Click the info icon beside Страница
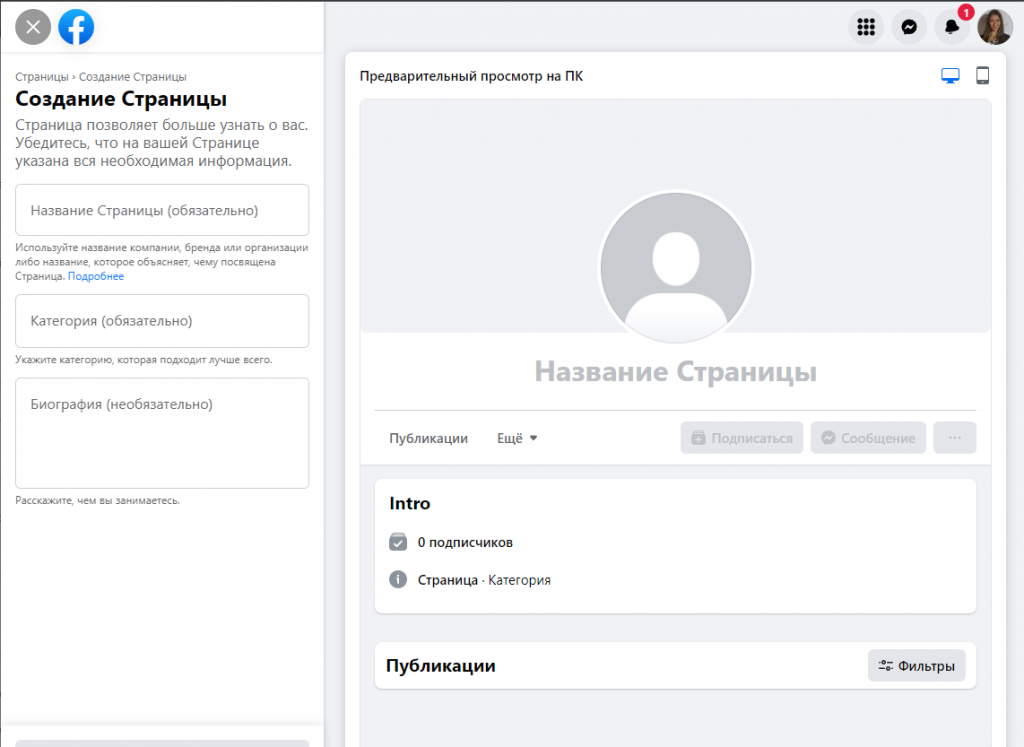Image resolution: width=1024 pixels, height=747 pixels. point(398,580)
